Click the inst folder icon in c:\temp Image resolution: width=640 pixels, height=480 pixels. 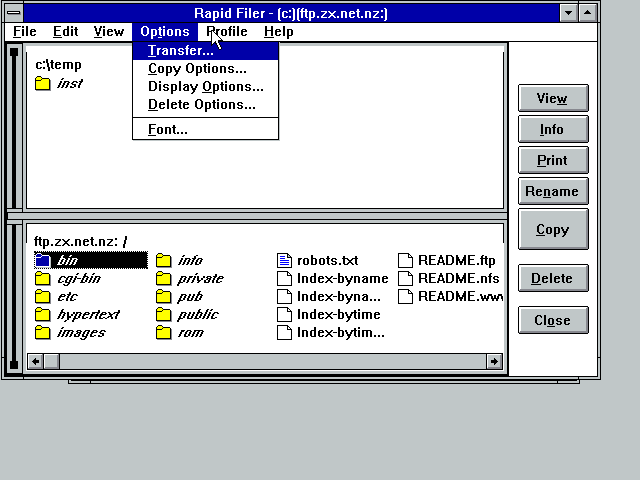point(42,84)
